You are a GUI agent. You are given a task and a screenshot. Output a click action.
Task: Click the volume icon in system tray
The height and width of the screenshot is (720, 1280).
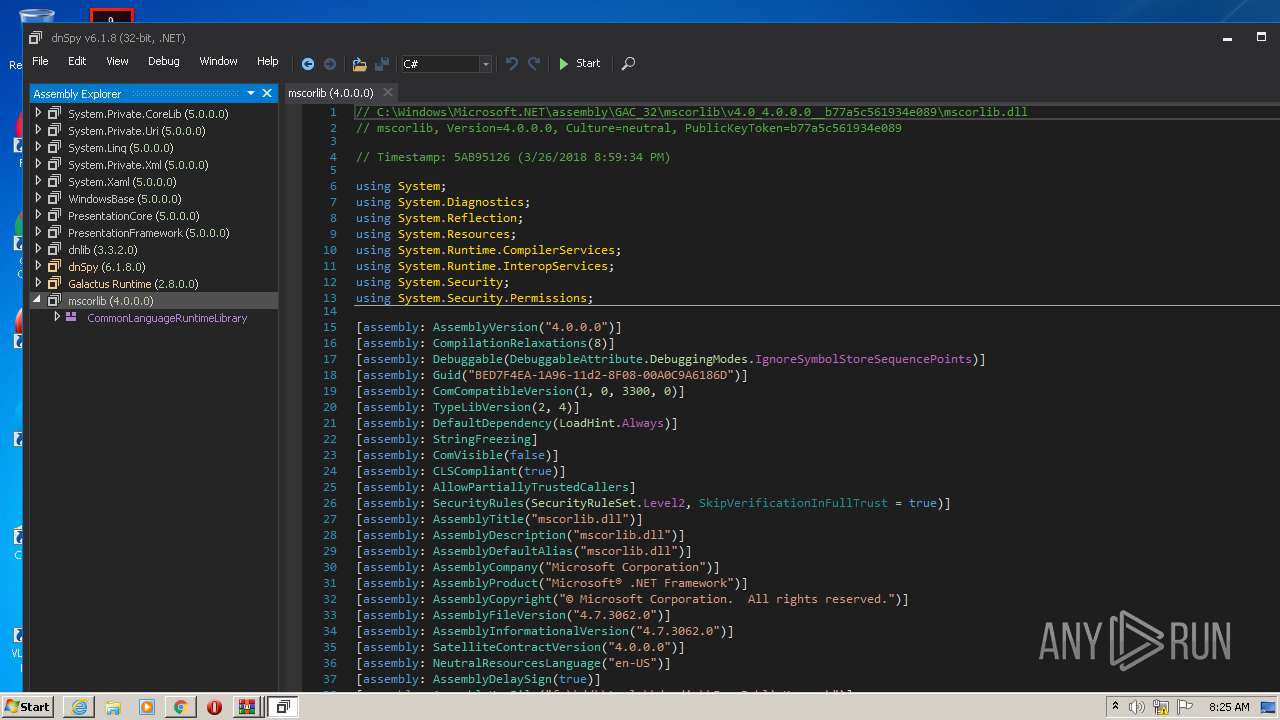tap(1136, 707)
